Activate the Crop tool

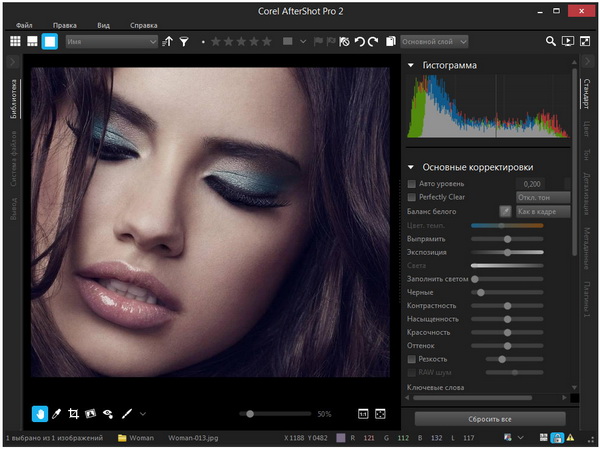[x=74, y=412]
